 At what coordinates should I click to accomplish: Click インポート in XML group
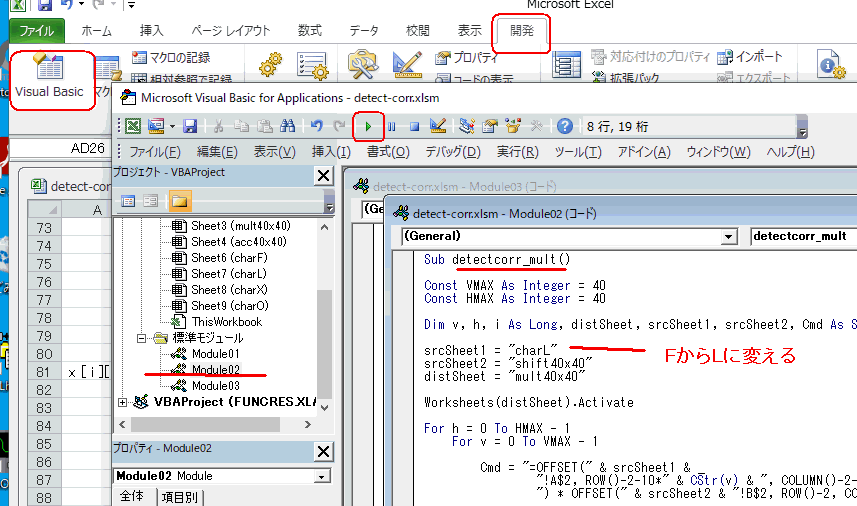(750, 56)
